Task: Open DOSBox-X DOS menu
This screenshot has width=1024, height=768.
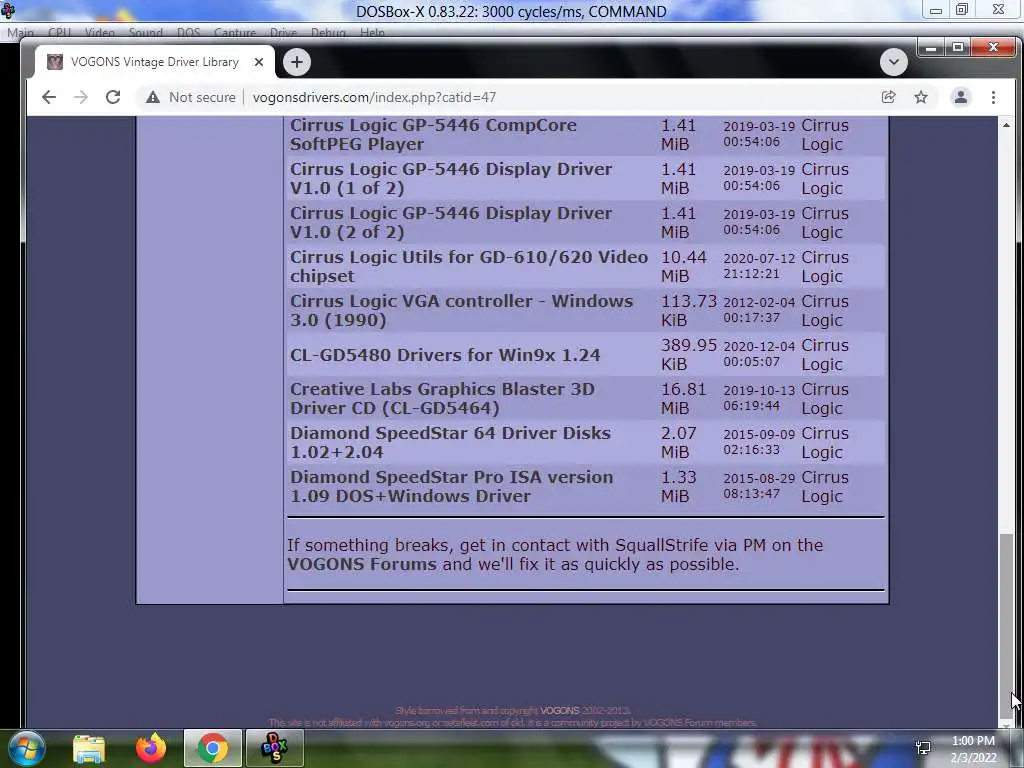Action: (x=189, y=33)
